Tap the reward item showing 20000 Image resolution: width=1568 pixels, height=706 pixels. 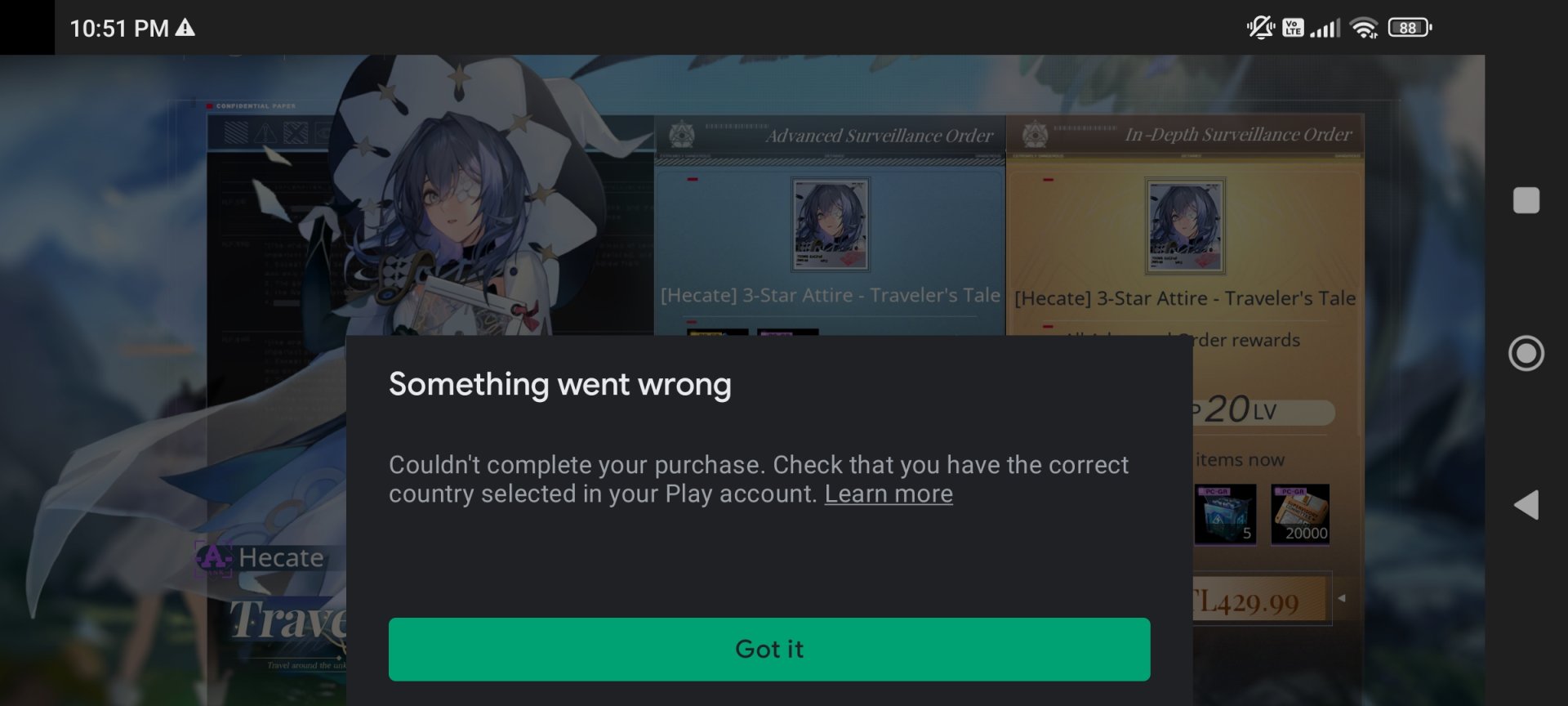point(1300,514)
